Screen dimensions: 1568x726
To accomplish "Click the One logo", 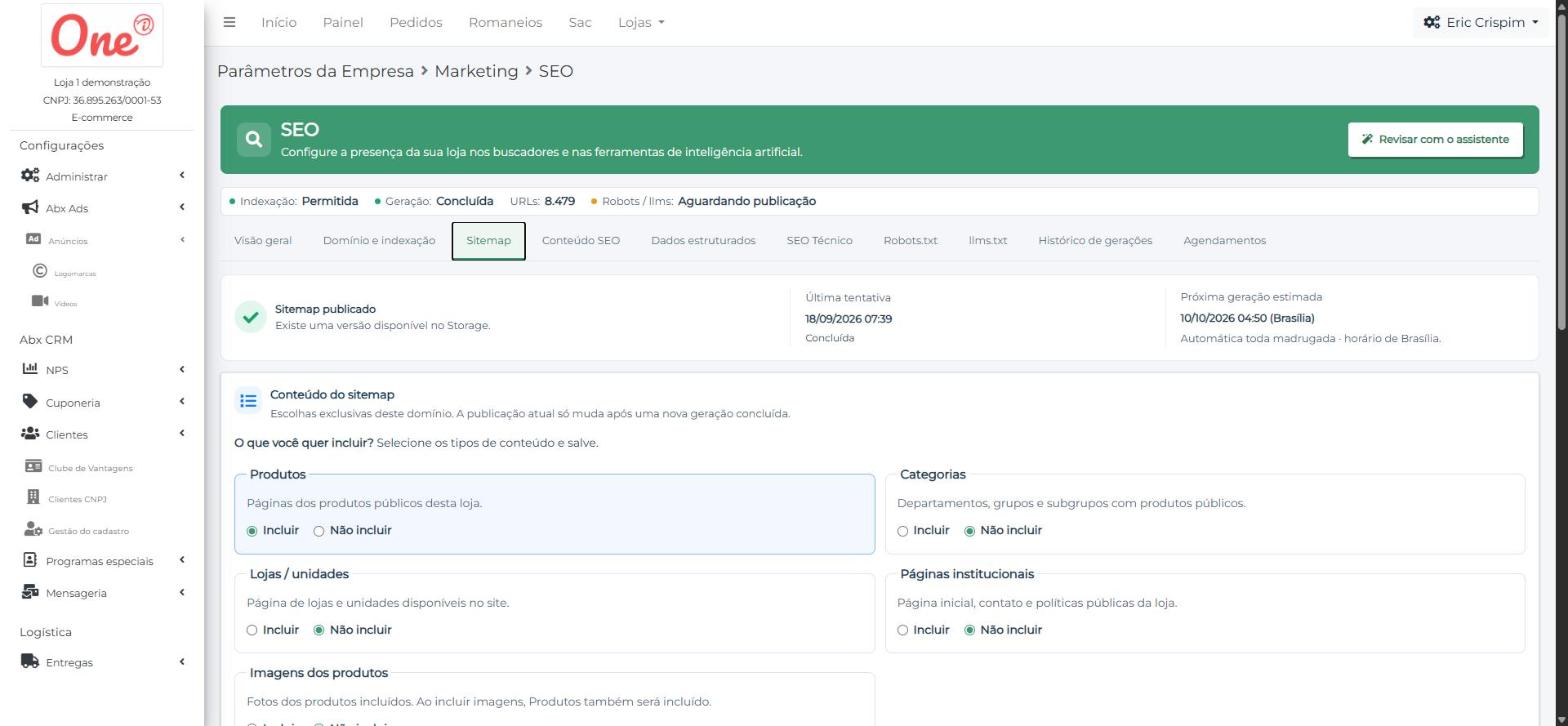I will click(x=103, y=36).
